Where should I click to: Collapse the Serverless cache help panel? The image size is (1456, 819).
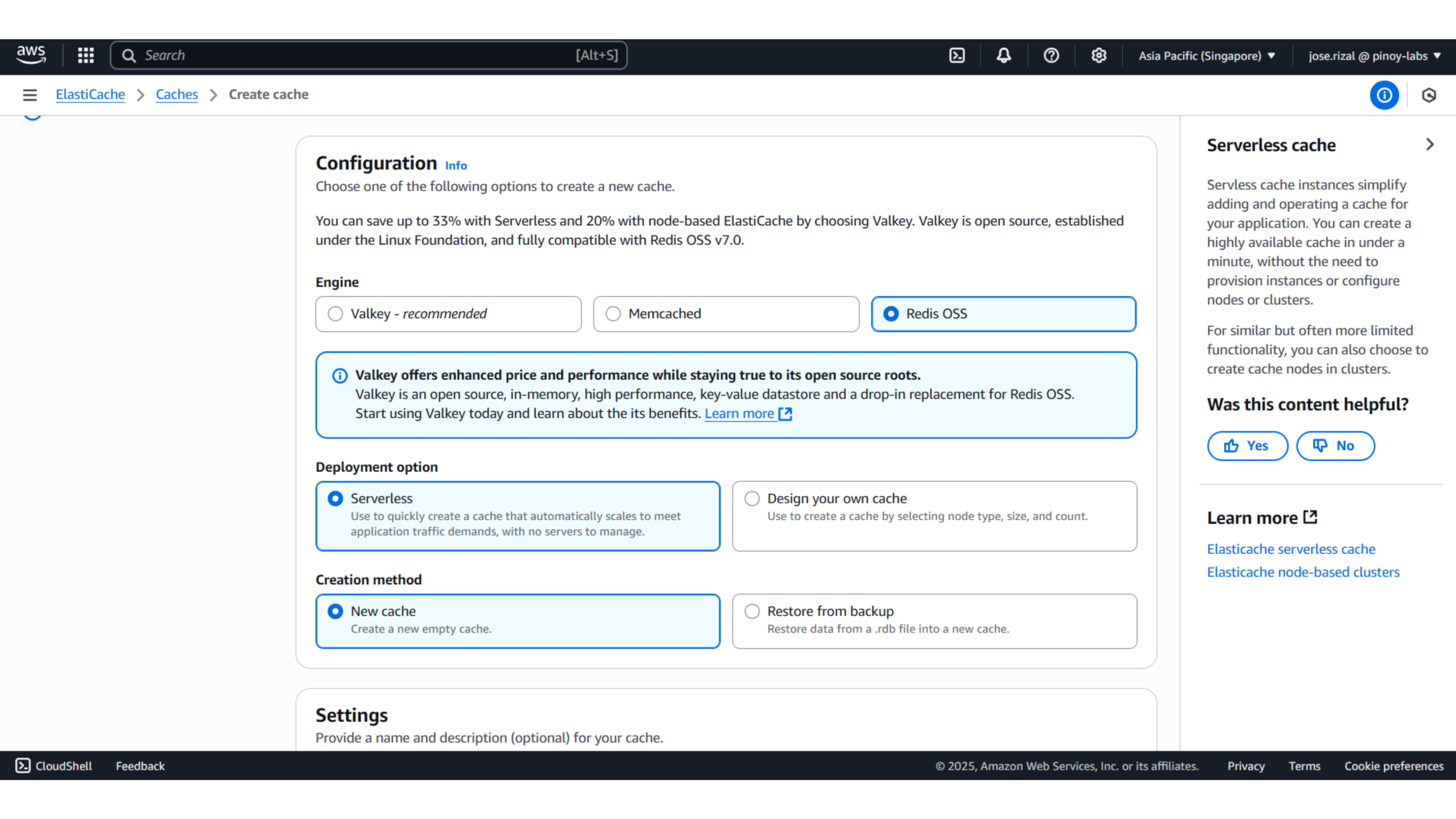(x=1430, y=144)
